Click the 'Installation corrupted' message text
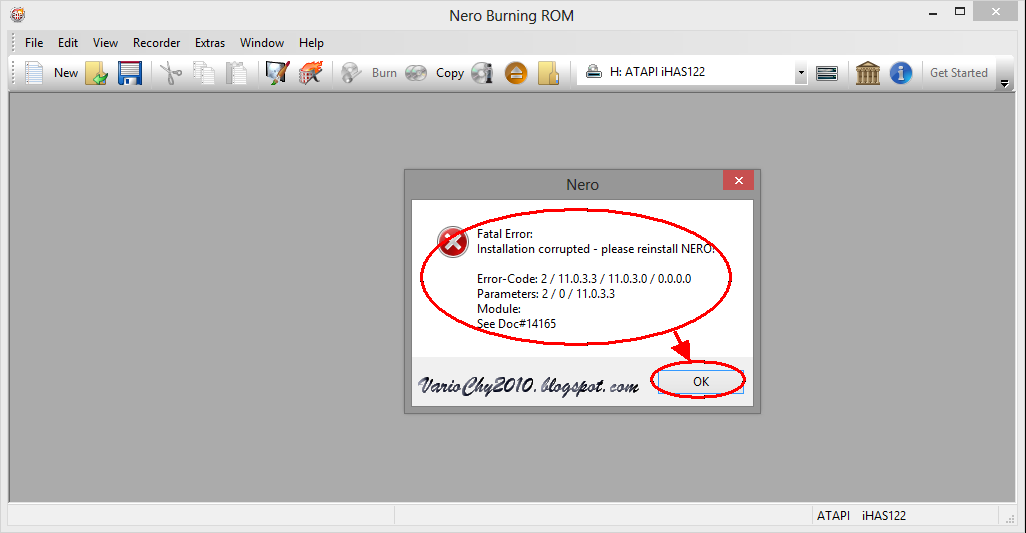The height and width of the screenshot is (533, 1026). (x=595, y=249)
